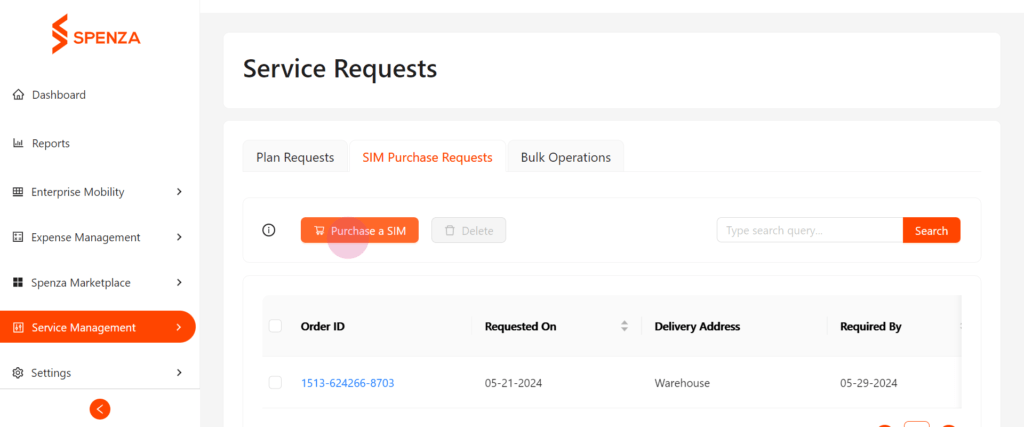Click the Purchase a SIM button

[x=360, y=230]
